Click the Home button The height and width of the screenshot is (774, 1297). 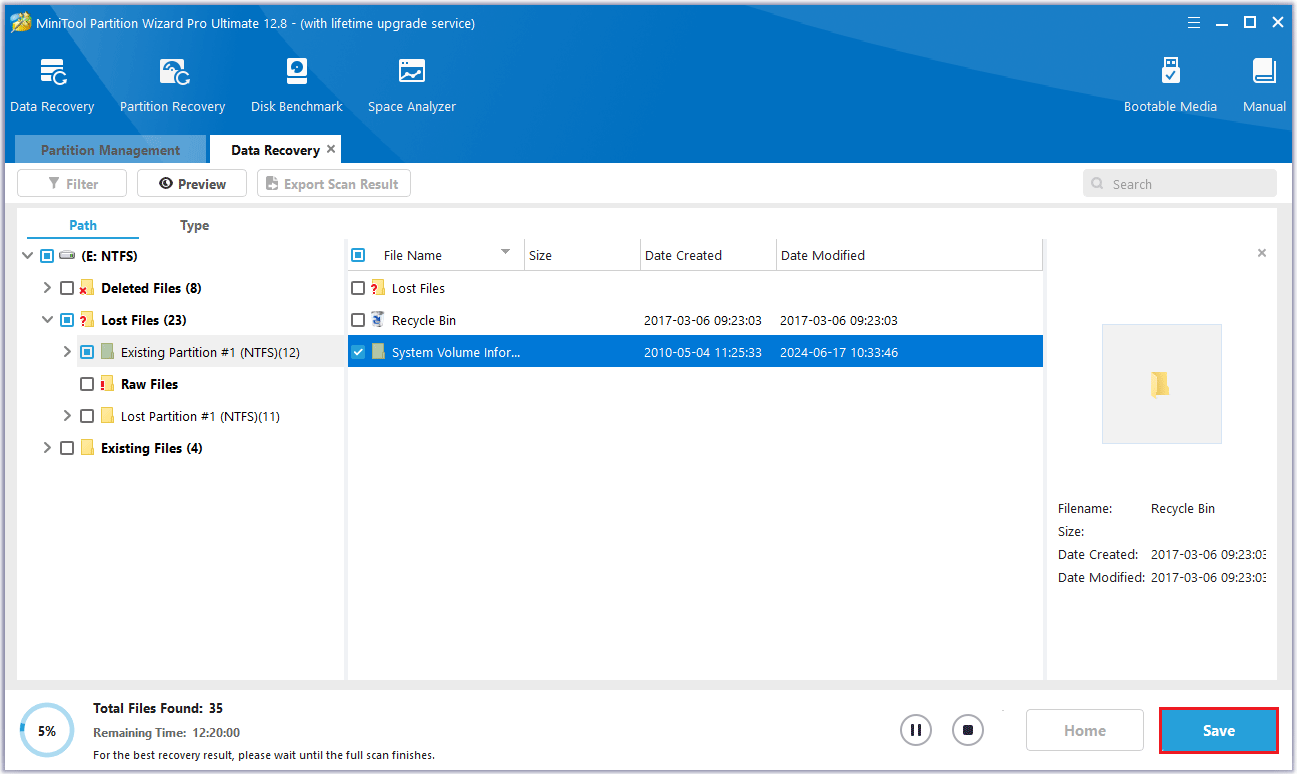(1085, 730)
